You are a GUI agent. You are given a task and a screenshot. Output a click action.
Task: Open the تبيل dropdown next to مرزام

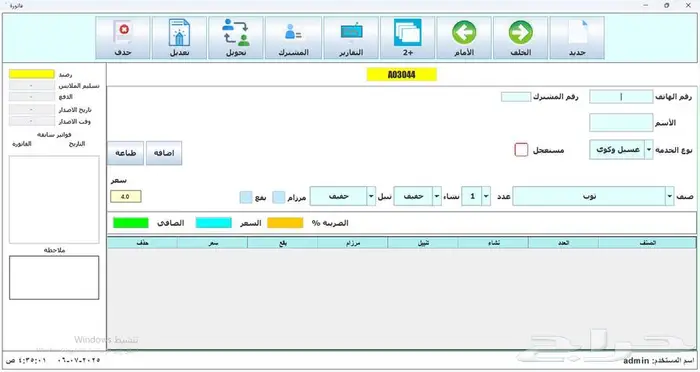371,196
